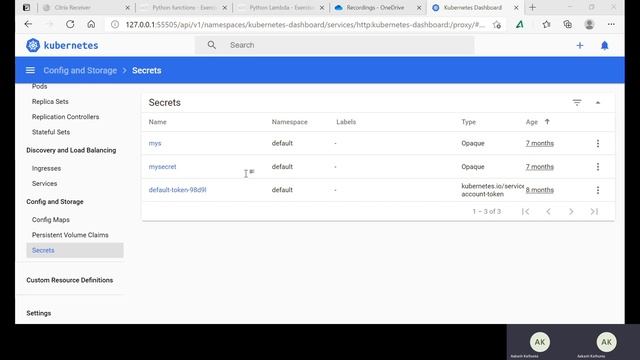Open Persistent Volume Claims in sidebar

pyautogui.click(x=70, y=235)
